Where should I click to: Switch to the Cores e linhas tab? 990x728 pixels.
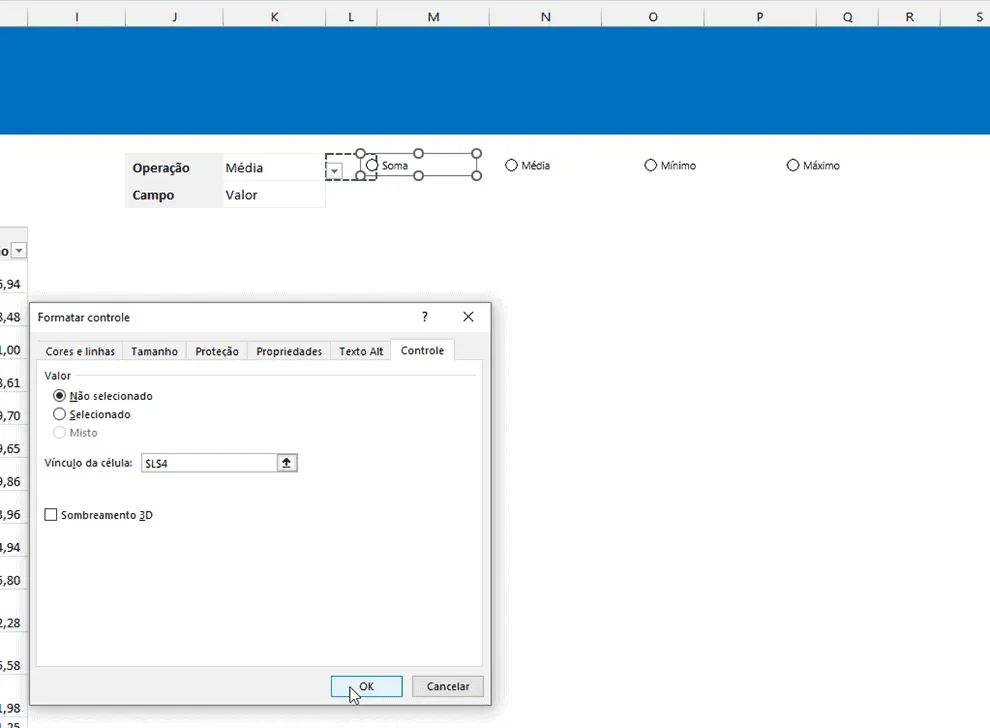80,351
